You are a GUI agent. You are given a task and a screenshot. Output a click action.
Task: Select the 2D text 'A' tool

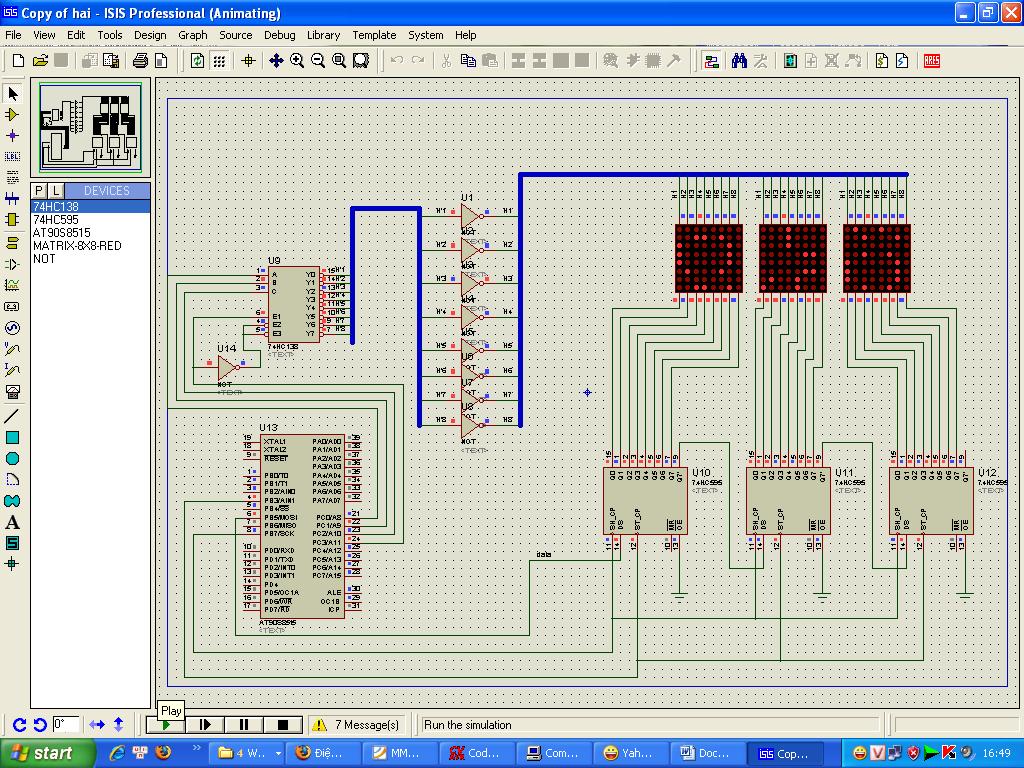(x=13, y=522)
